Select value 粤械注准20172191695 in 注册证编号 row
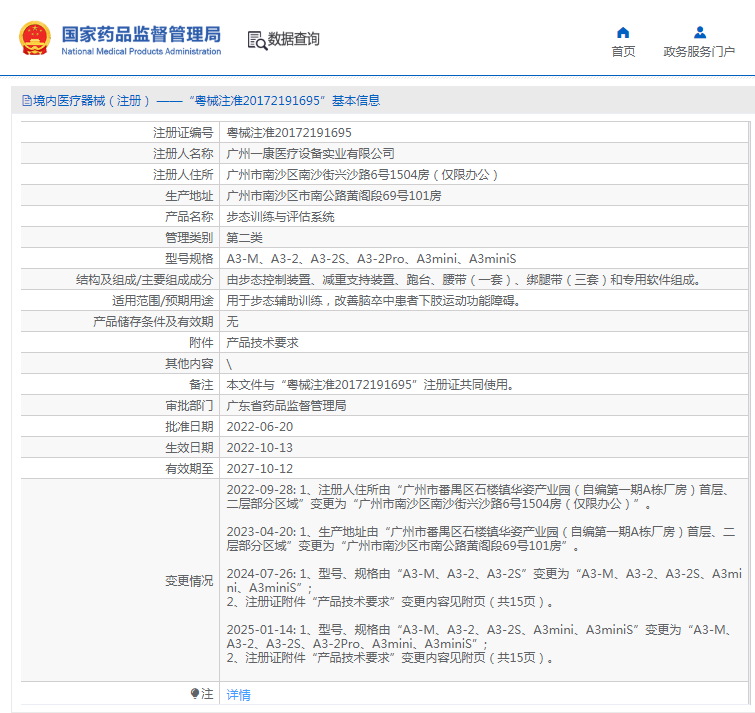 (289, 132)
